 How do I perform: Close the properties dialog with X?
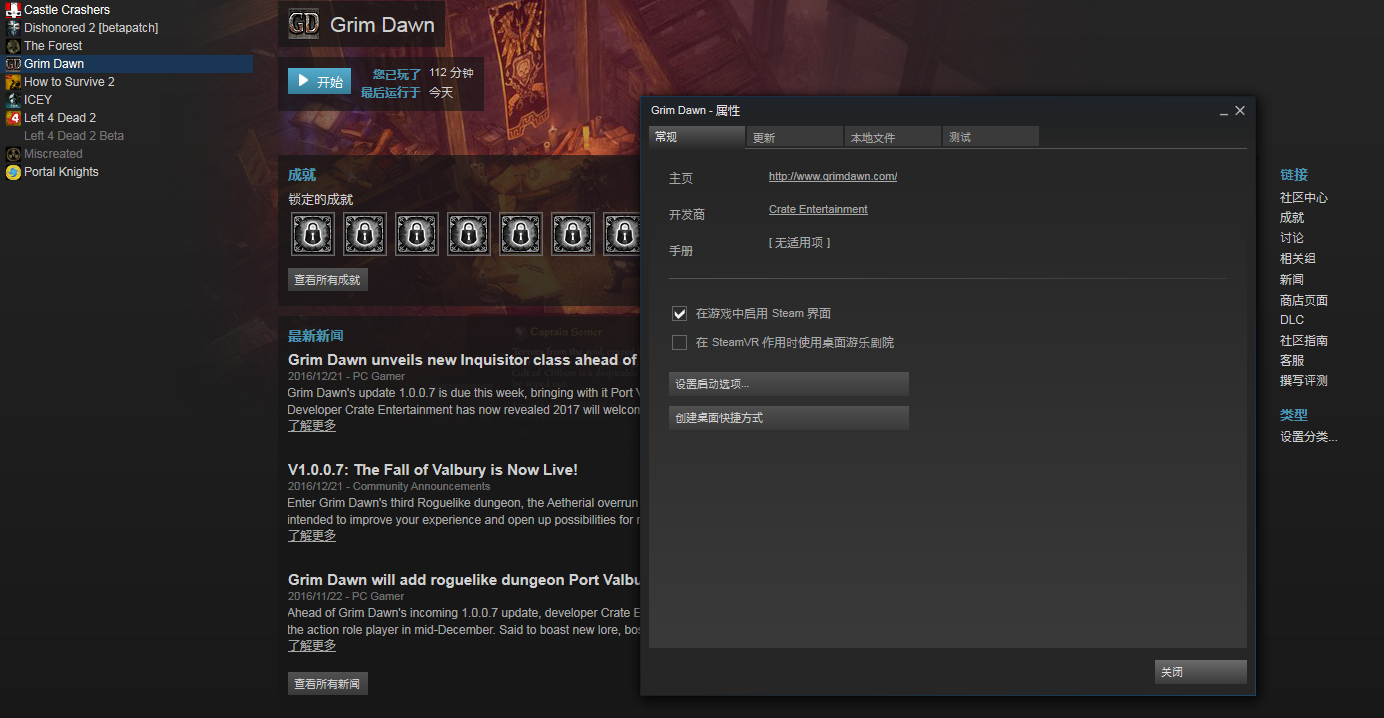coord(1240,111)
